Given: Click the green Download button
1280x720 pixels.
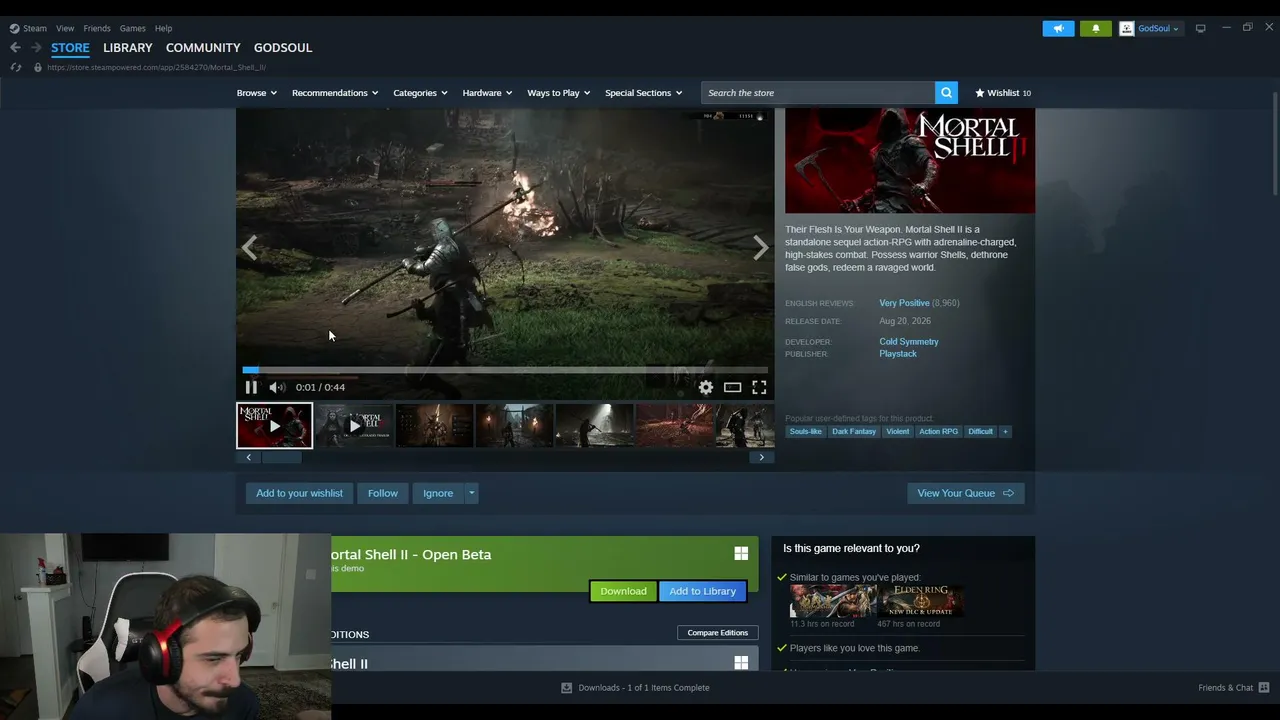Looking at the screenshot, I should click(623, 591).
